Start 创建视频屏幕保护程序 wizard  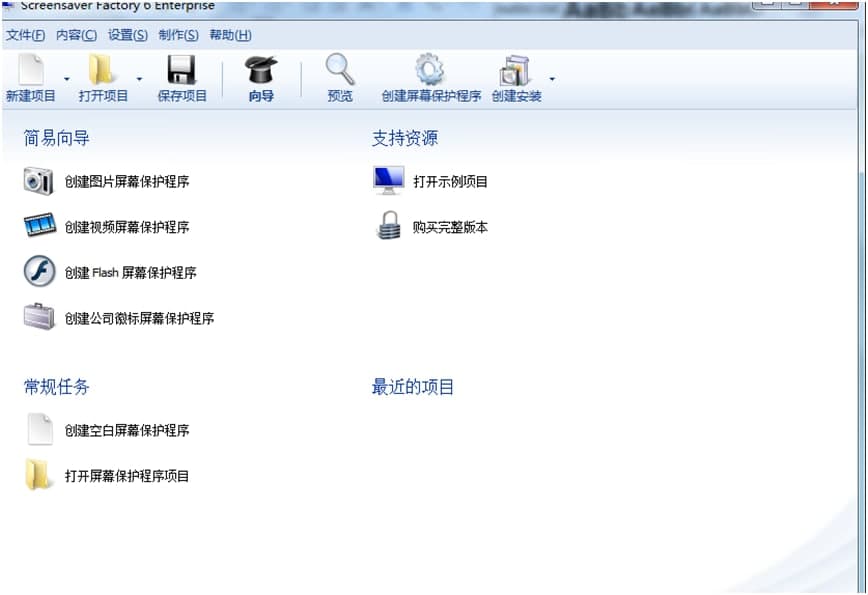pyautogui.click(x=38, y=227)
